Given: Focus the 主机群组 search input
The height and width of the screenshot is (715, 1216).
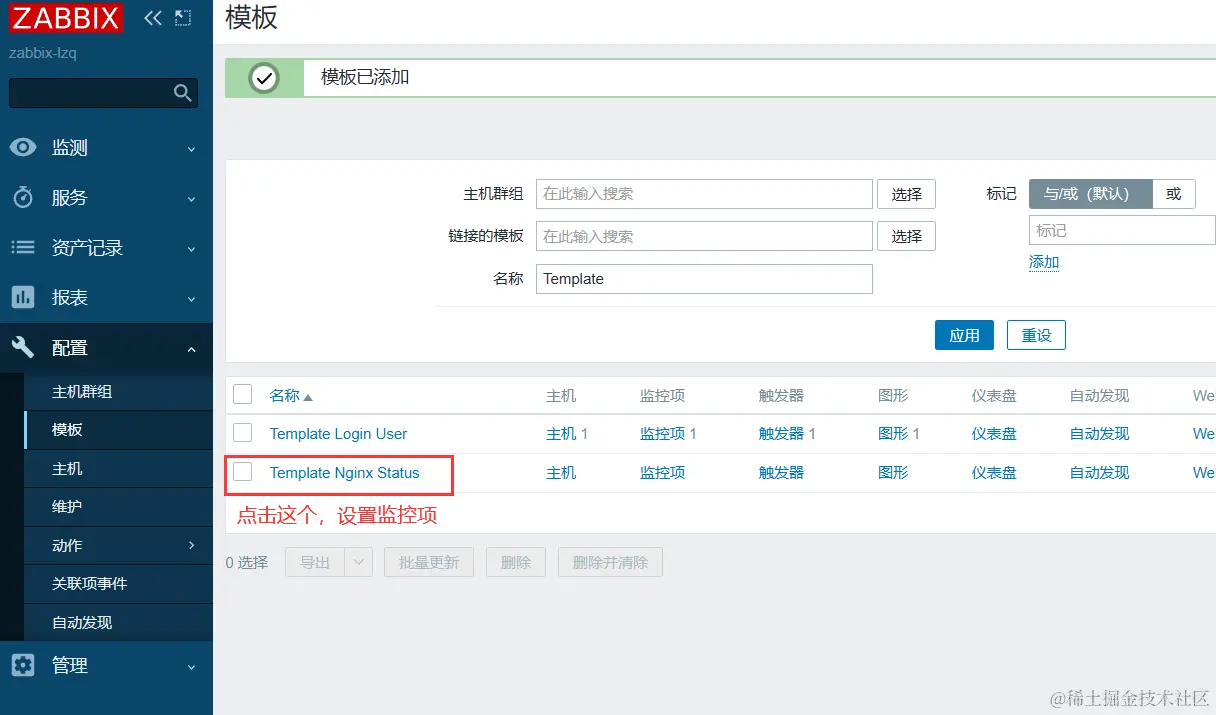Looking at the screenshot, I should [704, 194].
